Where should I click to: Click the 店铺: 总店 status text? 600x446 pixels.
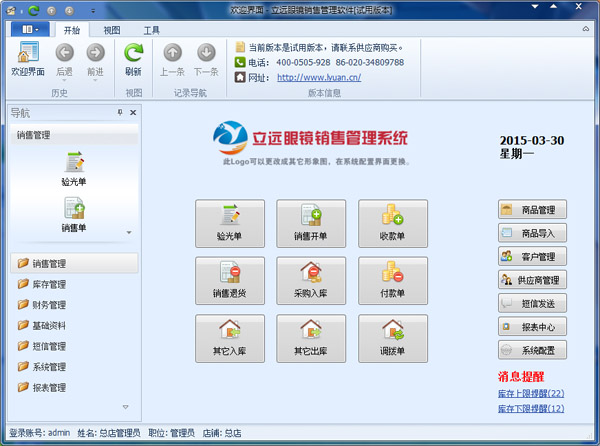(222, 433)
